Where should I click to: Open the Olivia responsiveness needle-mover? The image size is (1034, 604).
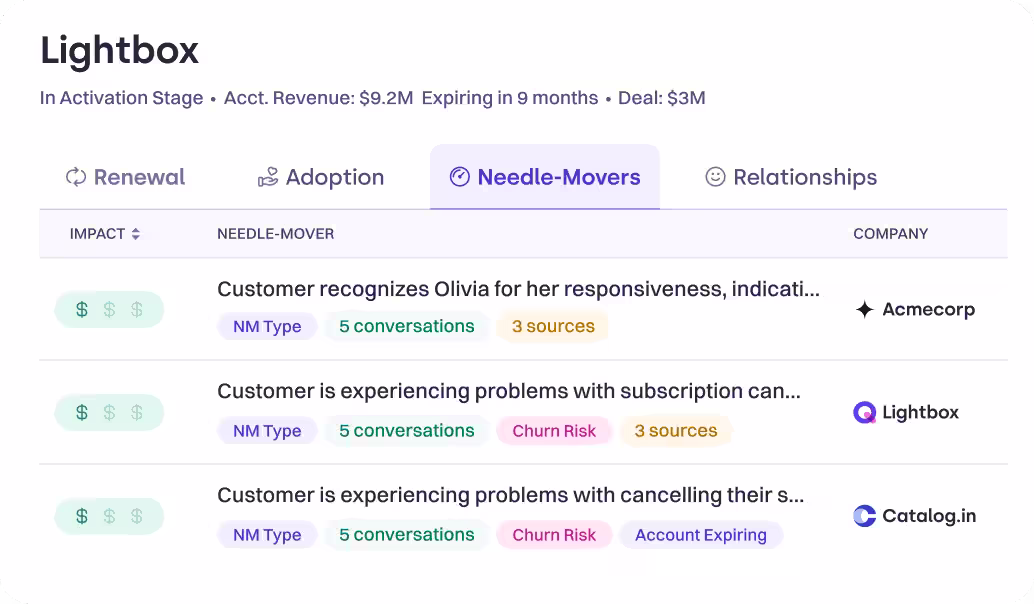point(518,290)
